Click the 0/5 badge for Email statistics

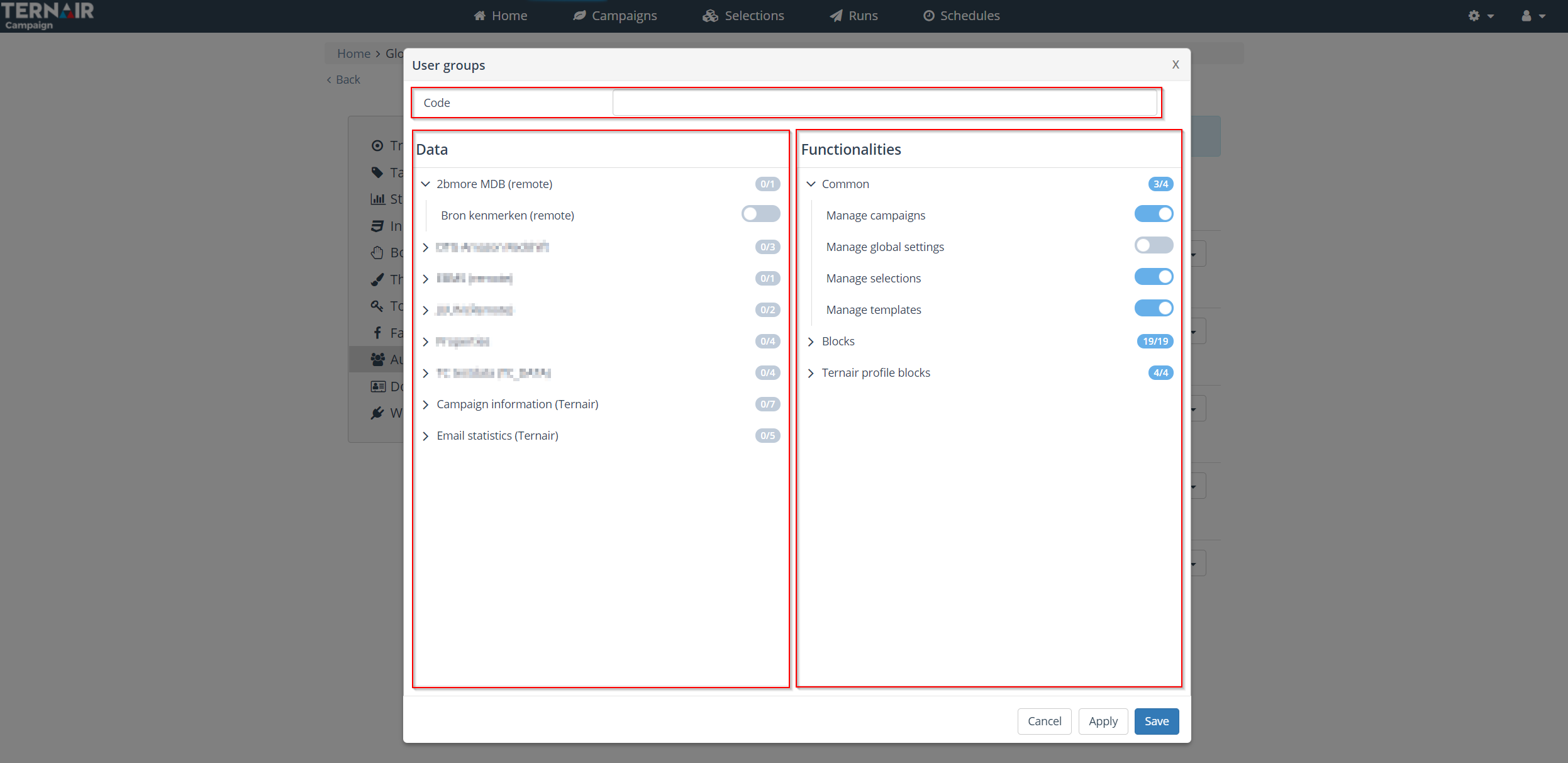(x=767, y=436)
